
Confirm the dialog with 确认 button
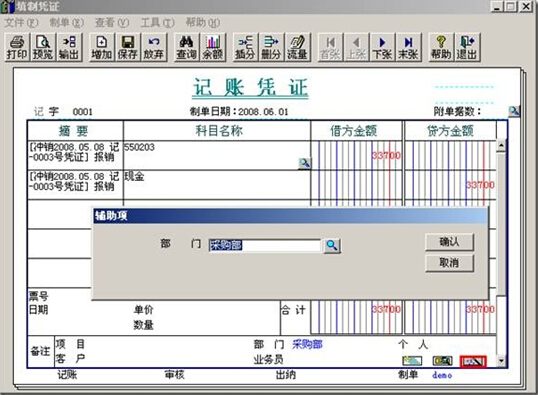[449, 242]
